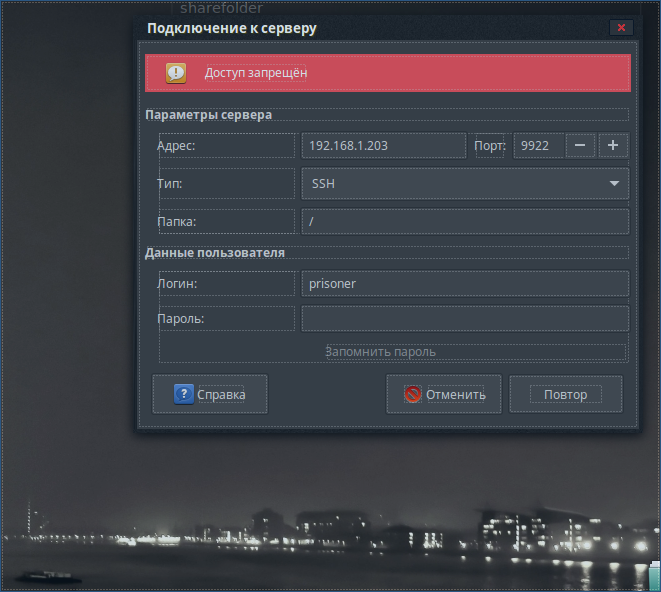Screen dimensions: 661x592
Task: Click the Порт field showing 9922
Action: [x=538, y=146]
